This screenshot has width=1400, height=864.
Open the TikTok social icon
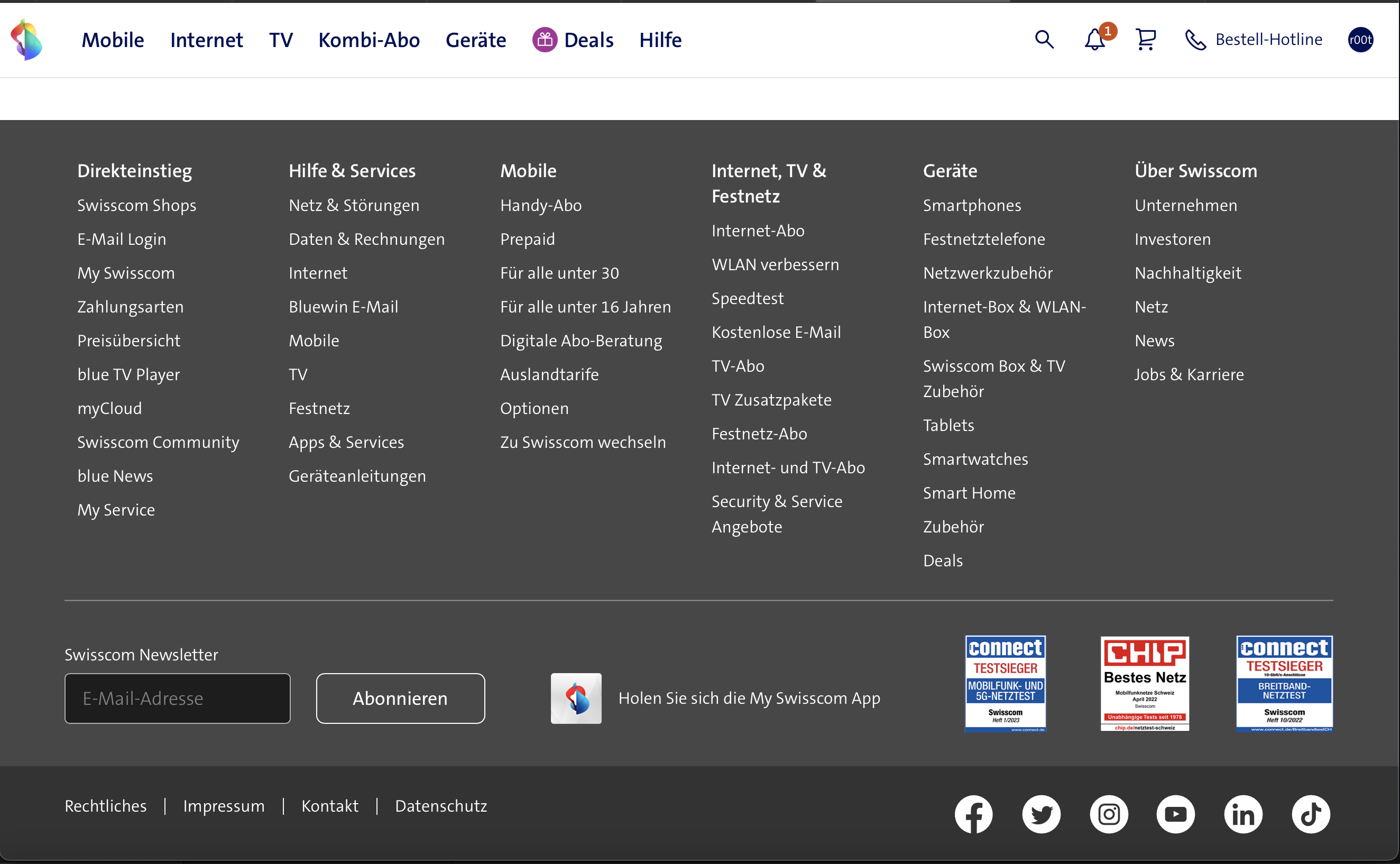pyautogui.click(x=1310, y=814)
